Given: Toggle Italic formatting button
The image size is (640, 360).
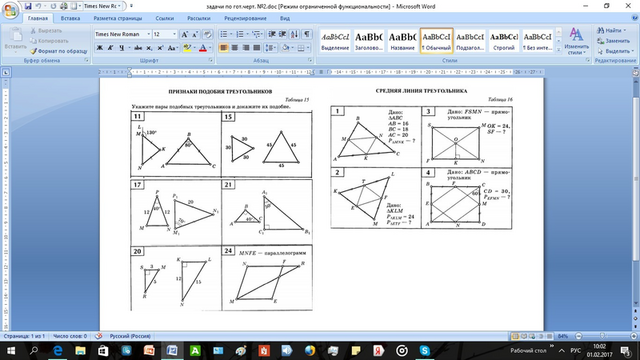Looking at the screenshot, I should tap(110, 48).
